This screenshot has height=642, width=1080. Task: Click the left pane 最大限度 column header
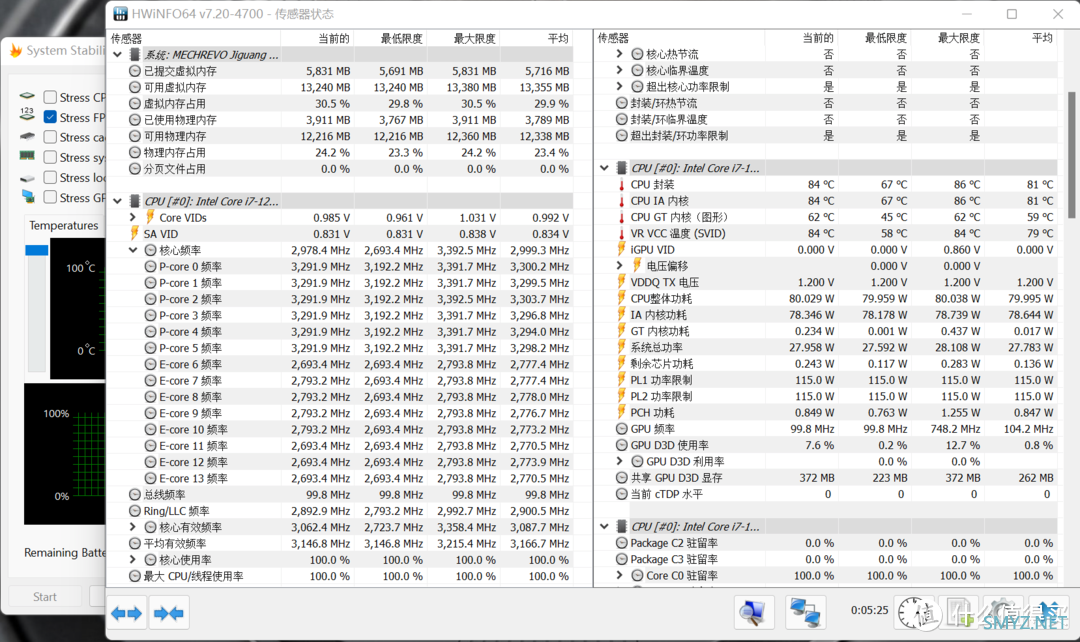coord(475,39)
